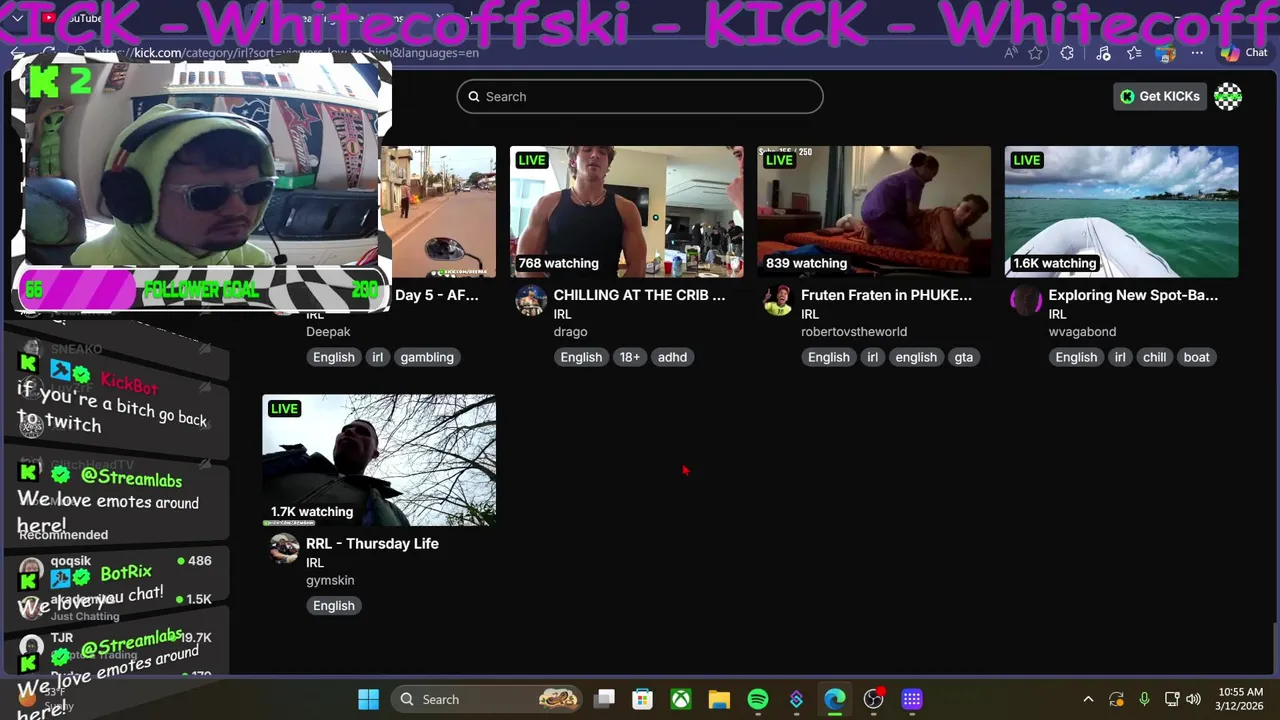Click the microphone icon in system tray

pos(1144,699)
